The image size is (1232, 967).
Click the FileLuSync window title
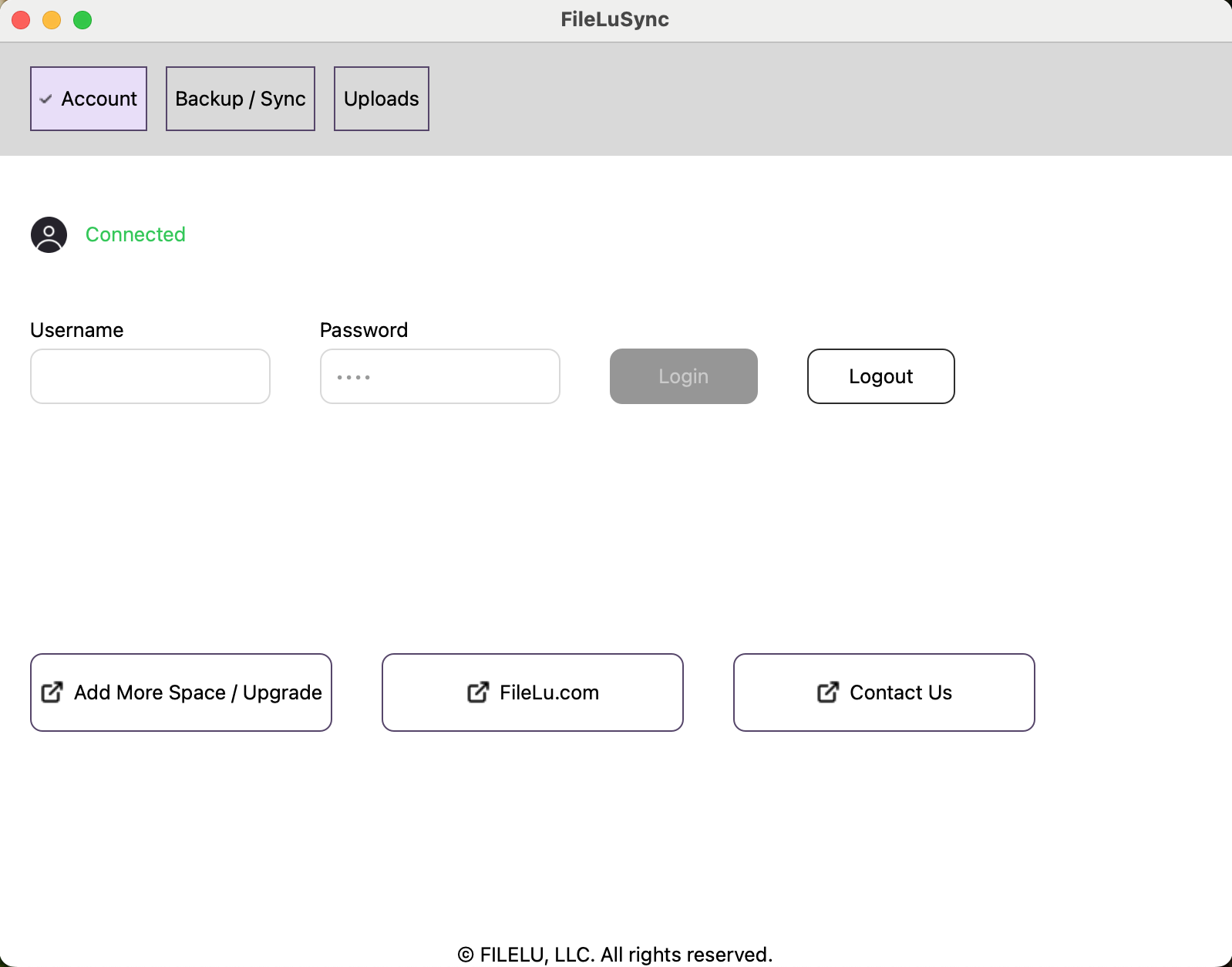pos(615,19)
